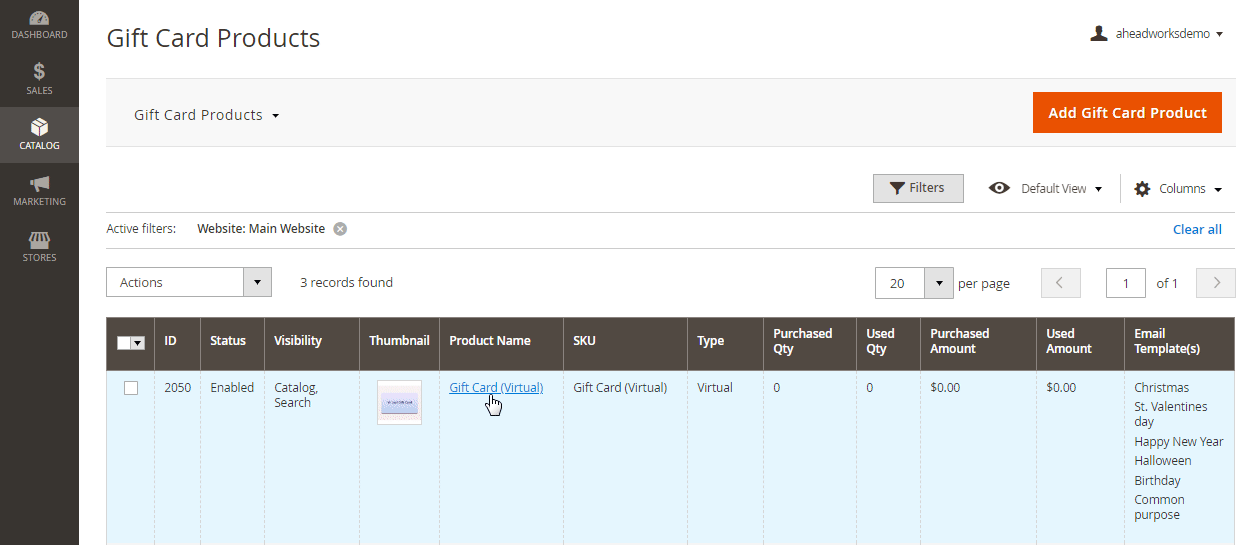The height and width of the screenshot is (545, 1246).
Task: Open the Actions dropdown
Action: [189, 282]
